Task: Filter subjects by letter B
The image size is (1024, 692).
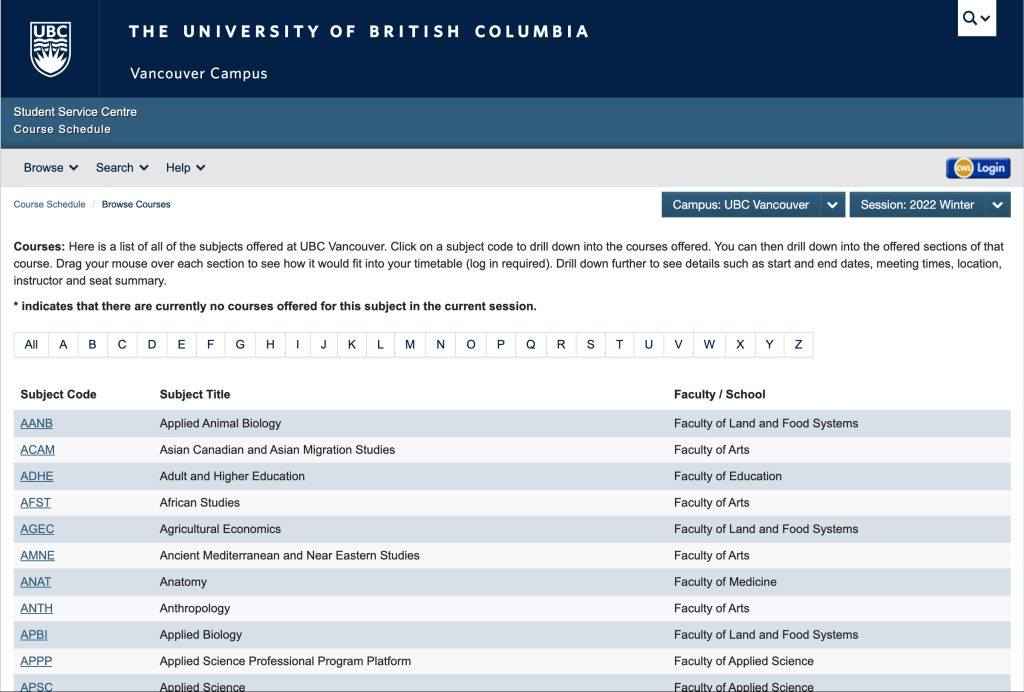Action: pyautogui.click(x=93, y=345)
